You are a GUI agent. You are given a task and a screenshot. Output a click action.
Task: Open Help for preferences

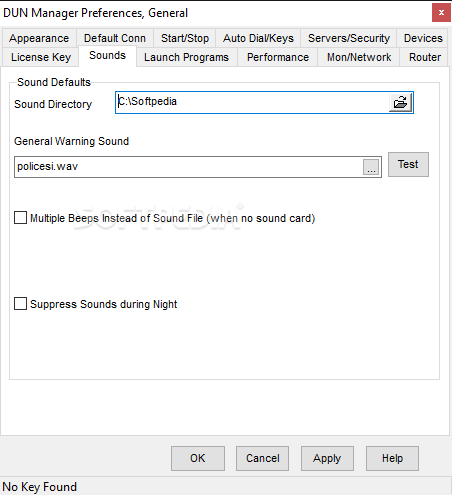pos(392,458)
